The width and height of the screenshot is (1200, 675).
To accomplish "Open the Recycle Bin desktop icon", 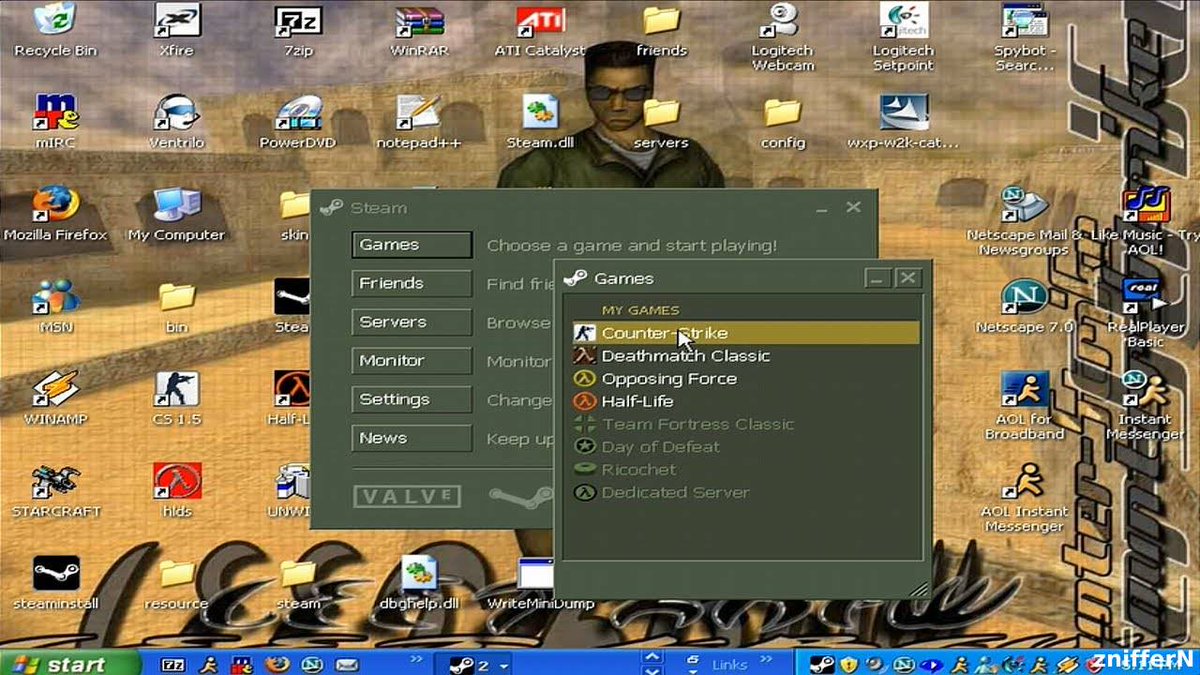I will [55, 30].
